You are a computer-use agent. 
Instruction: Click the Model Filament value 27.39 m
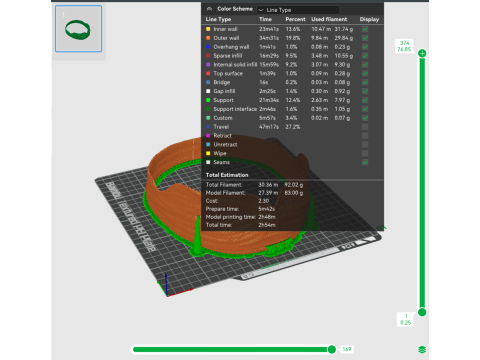point(268,193)
